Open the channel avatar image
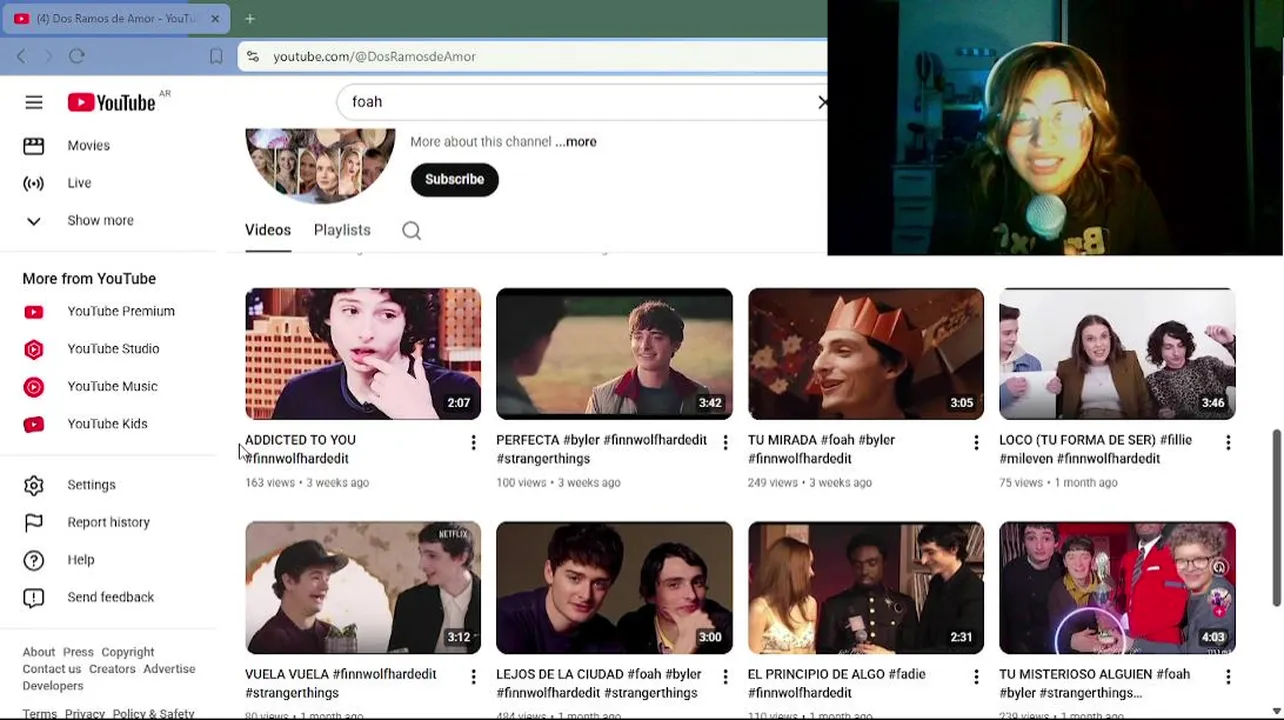1284x720 pixels. (320, 165)
